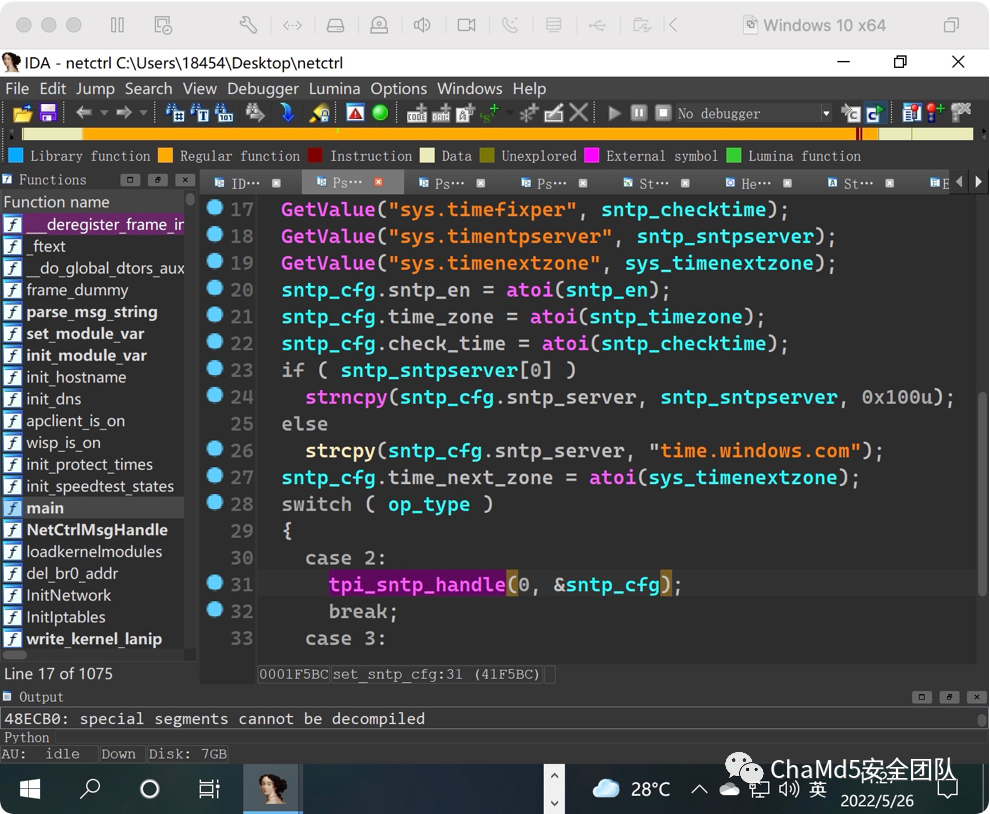Close the Functions panel
990x814 pixels.
pyautogui.click(x=185, y=180)
